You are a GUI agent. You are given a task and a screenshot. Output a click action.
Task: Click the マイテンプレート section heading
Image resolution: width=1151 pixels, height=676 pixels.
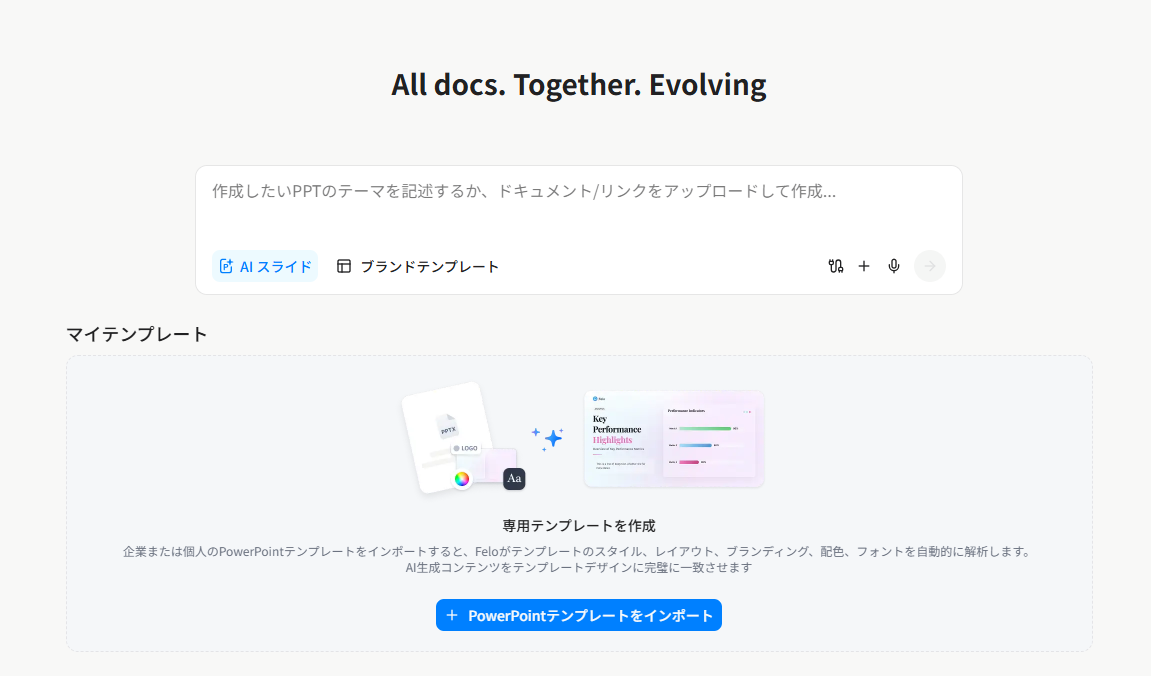click(x=136, y=334)
